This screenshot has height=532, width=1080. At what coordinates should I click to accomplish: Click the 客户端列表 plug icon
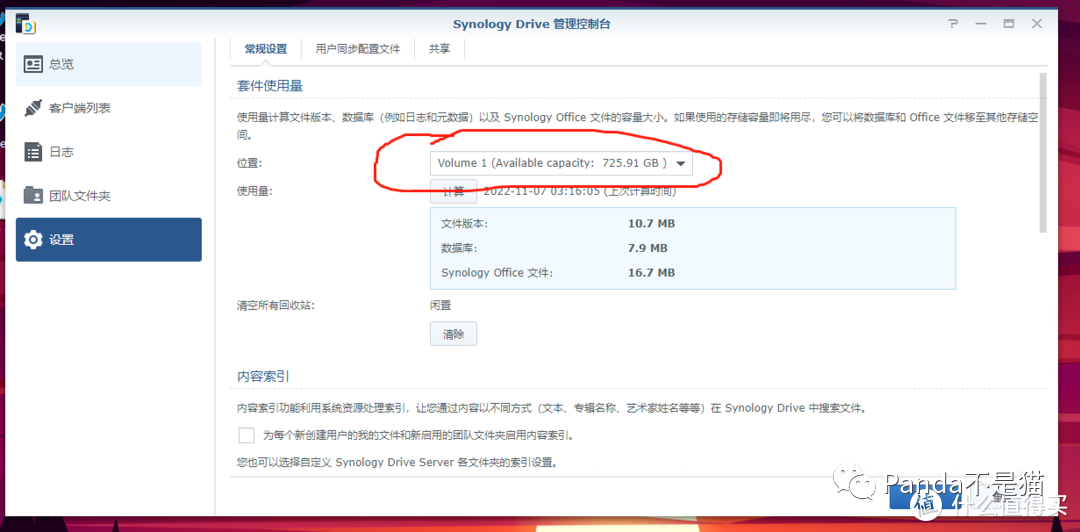(x=32, y=108)
